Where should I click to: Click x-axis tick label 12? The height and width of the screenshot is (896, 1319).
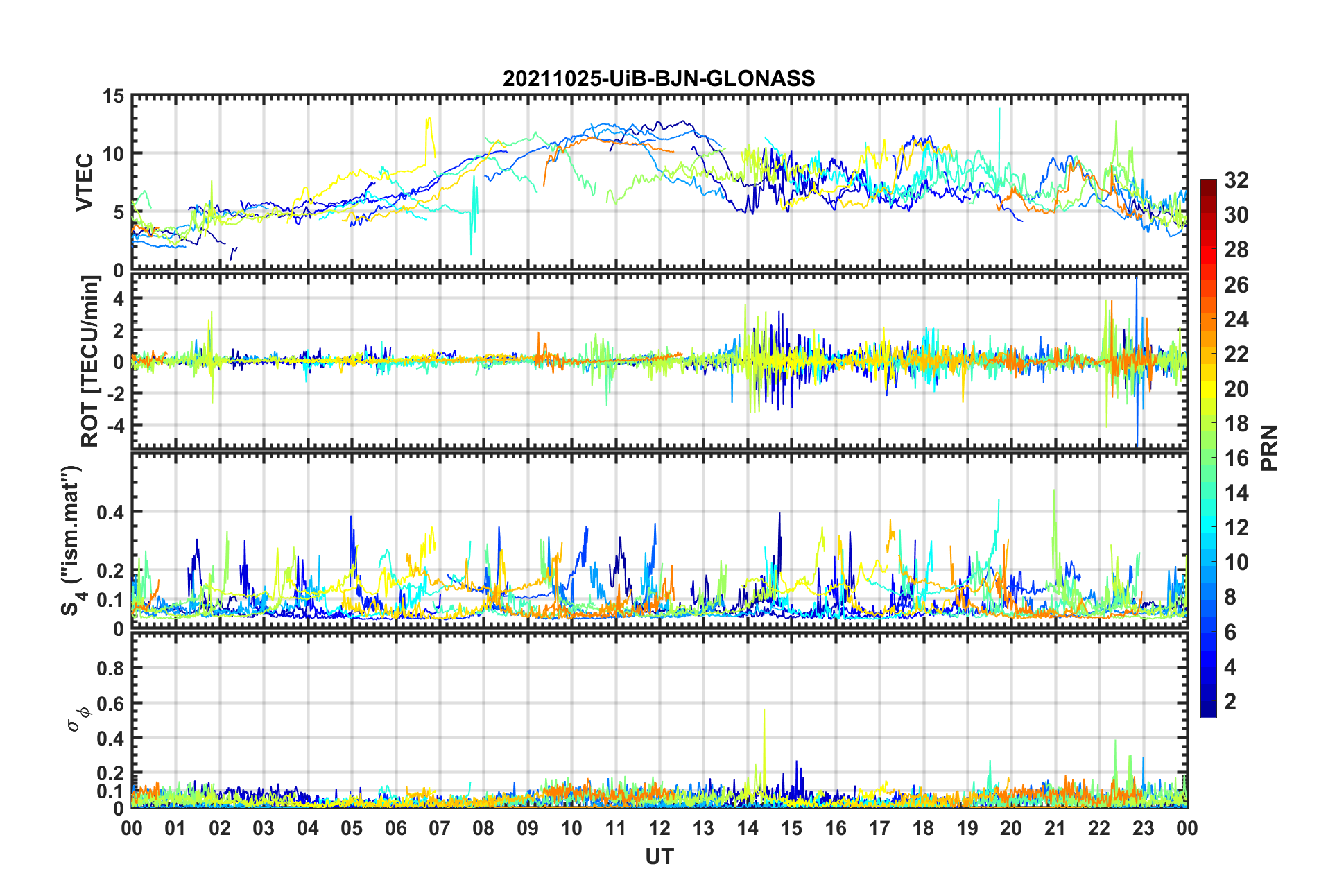659,829
